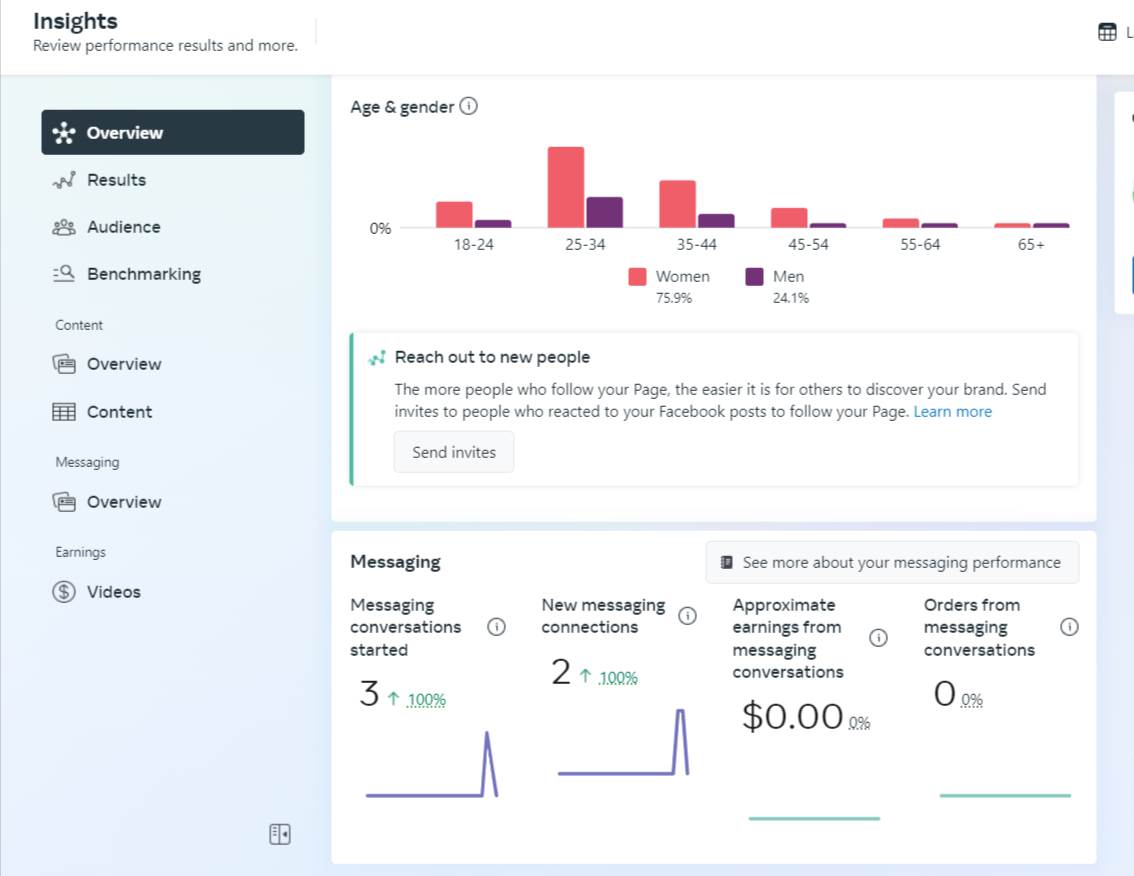Click the Send invites button

pyautogui.click(x=454, y=452)
